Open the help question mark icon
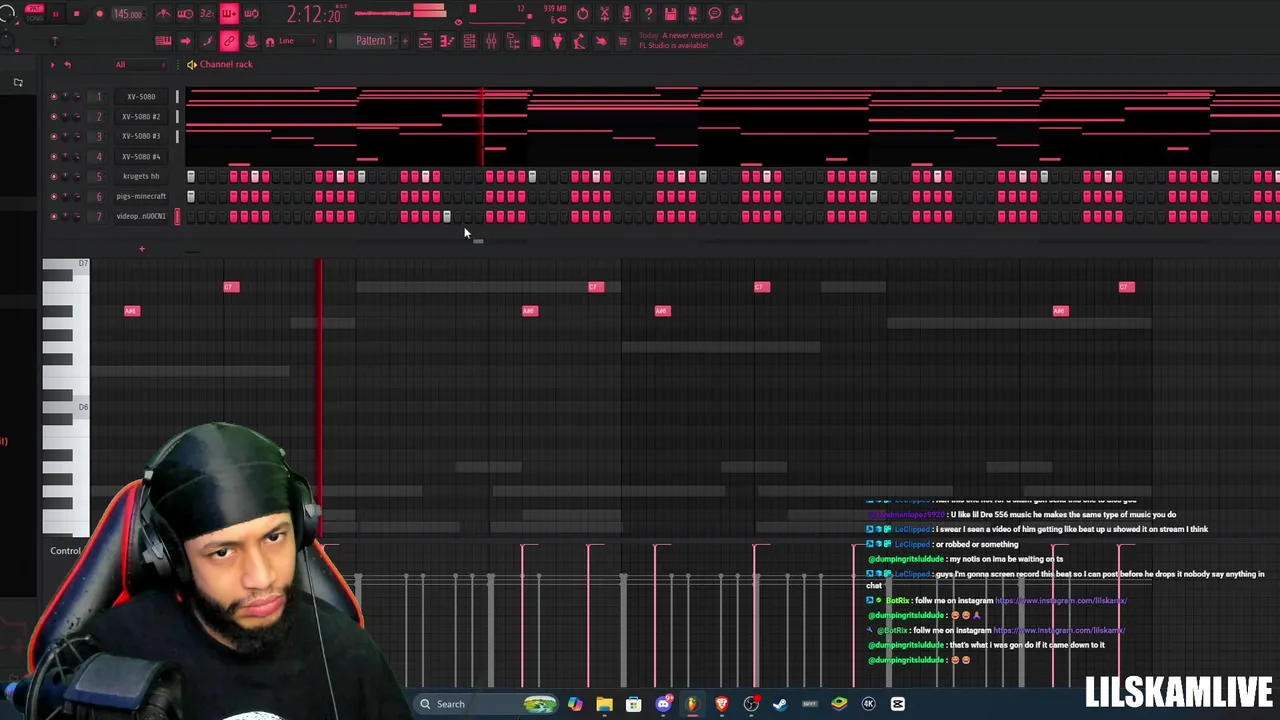This screenshot has height=720, width=1280. click(648, 14)
